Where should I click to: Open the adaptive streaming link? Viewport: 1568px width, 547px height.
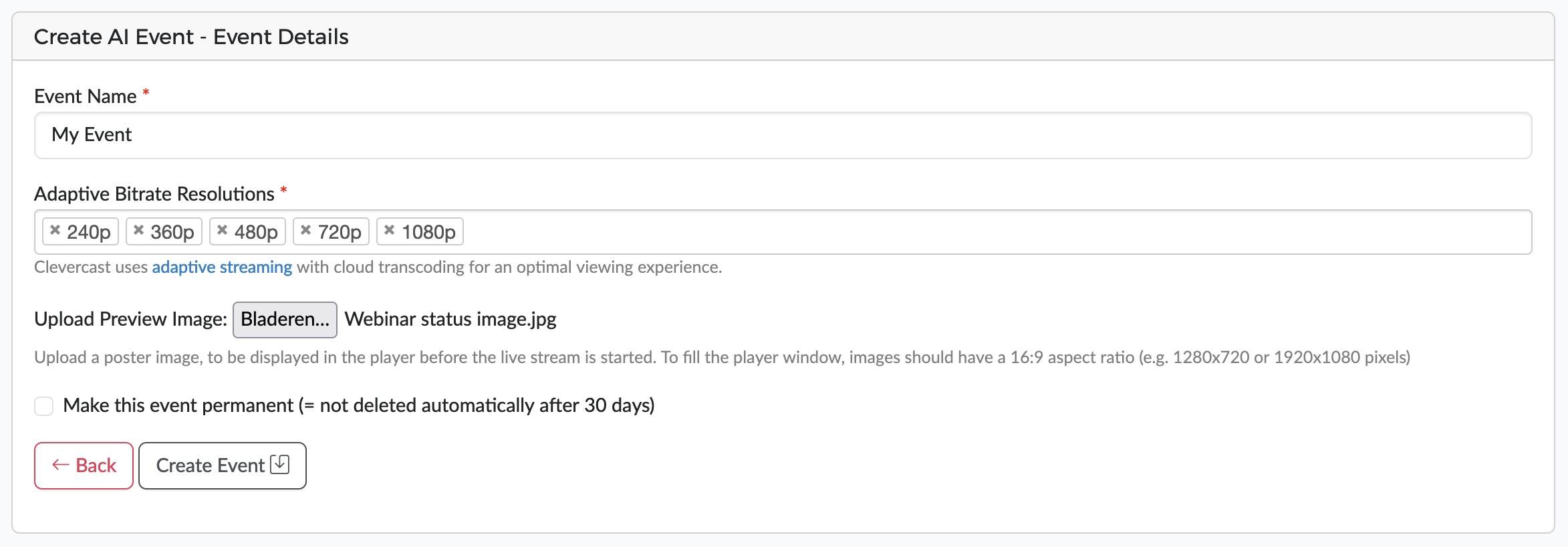(222, 267)
